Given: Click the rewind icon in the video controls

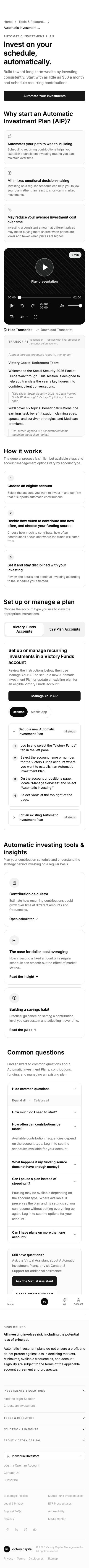Looking at the screenshot, I should (22, 306).
